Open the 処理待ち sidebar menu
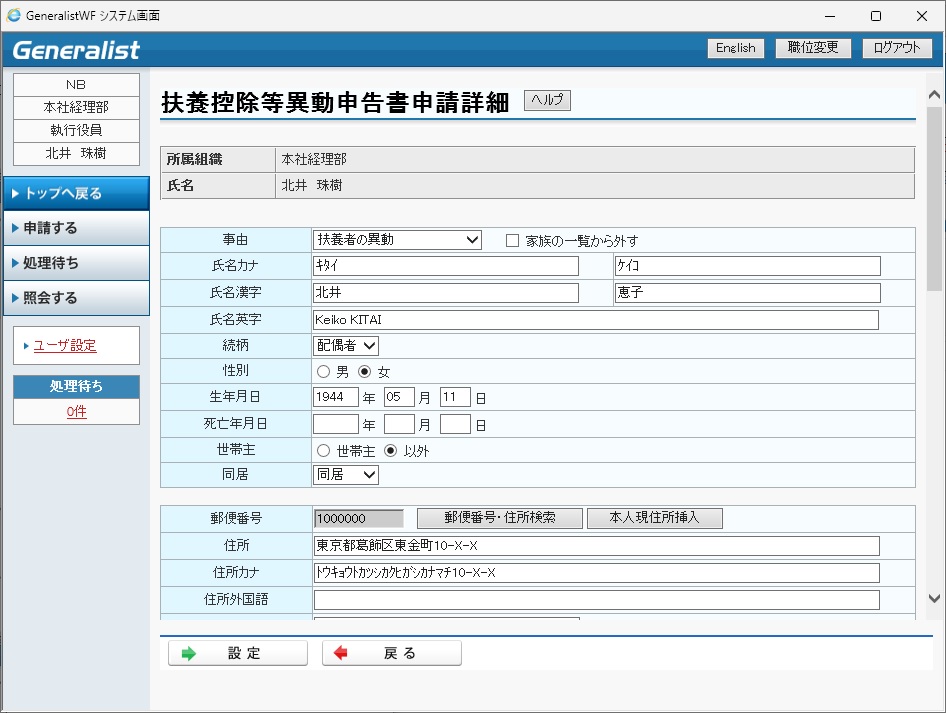Image resolution: width=946 pixels, height=713 pixels. [76, 263]
